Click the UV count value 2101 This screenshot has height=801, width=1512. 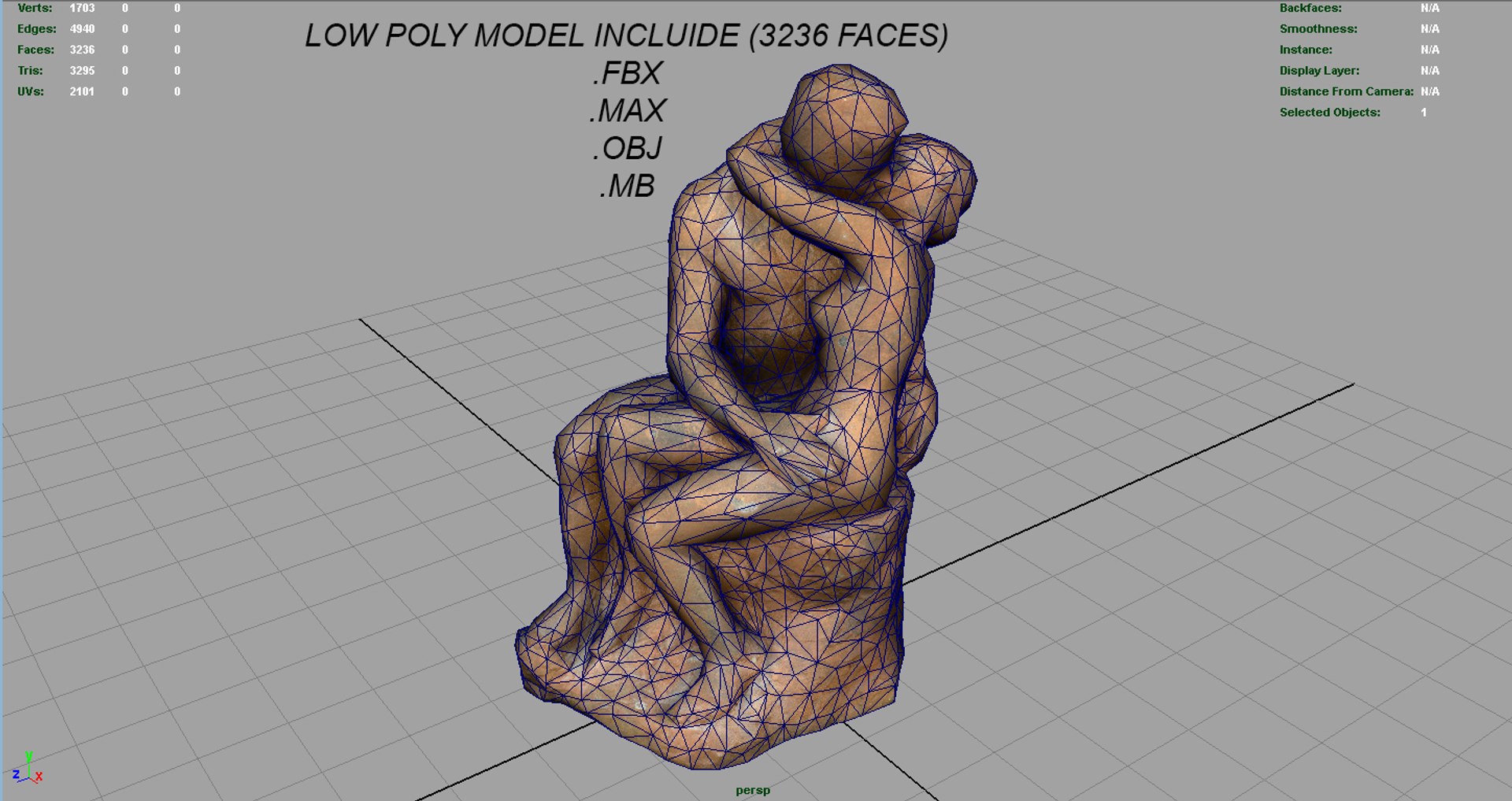coord(82,91)
